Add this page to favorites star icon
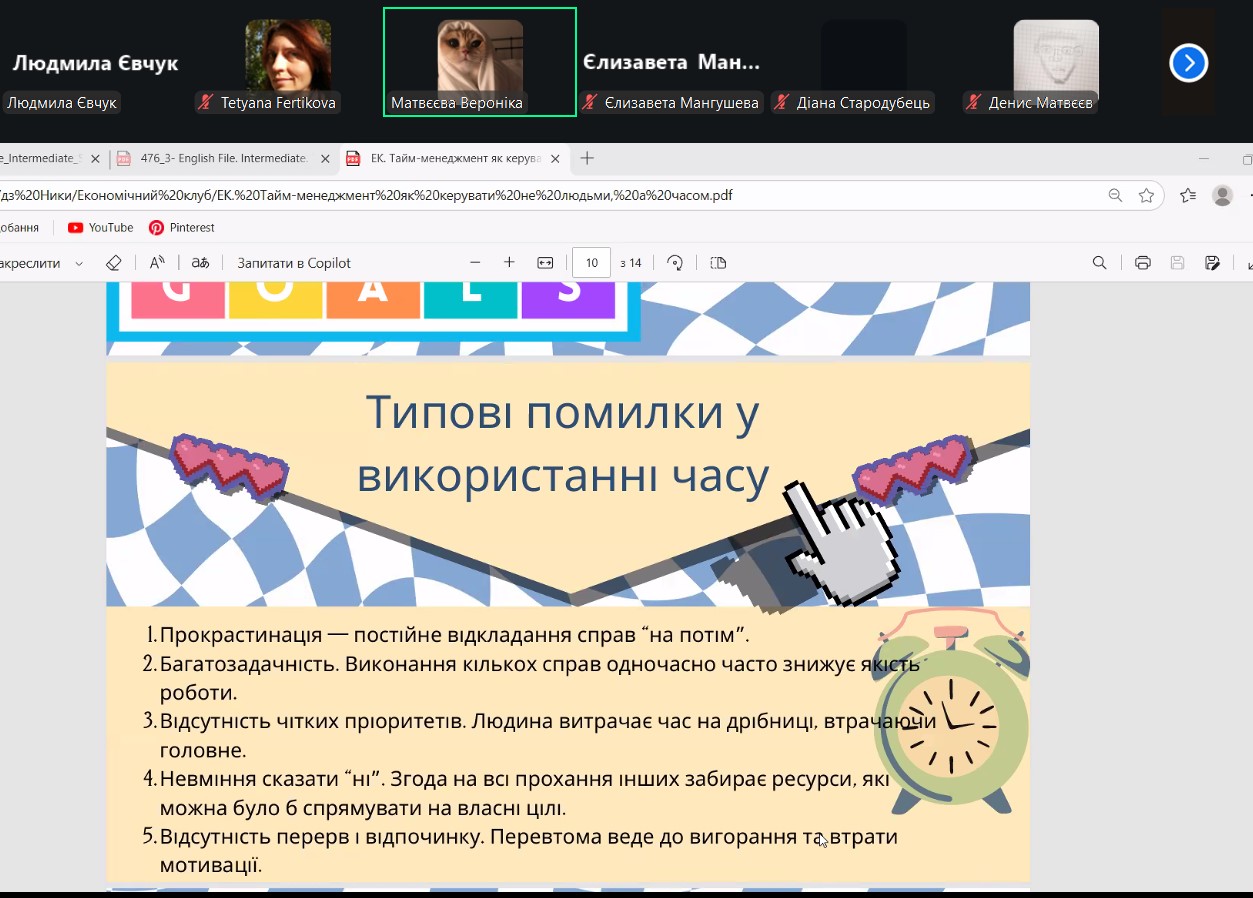Image resolution: width=1253 pixels, height=898 pixels. pos(1146,195)
